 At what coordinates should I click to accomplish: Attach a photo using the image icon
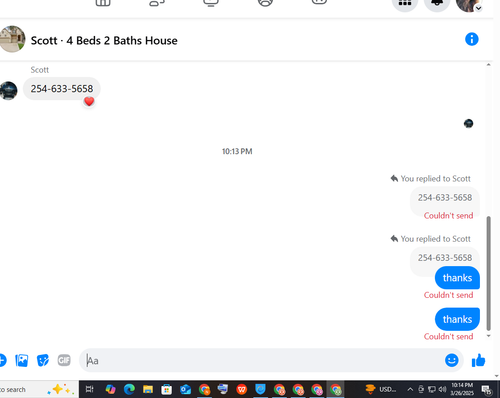22,360
